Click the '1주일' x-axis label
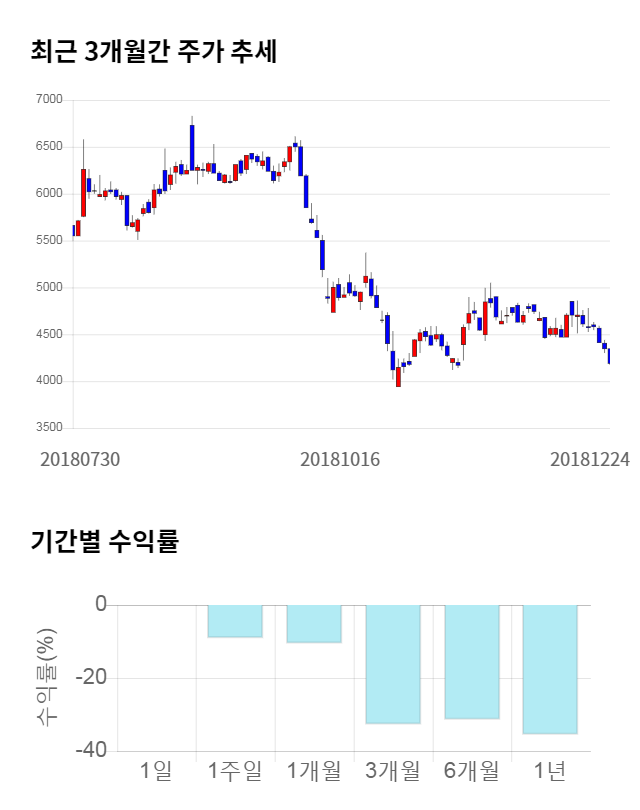 tap(235, 771)
